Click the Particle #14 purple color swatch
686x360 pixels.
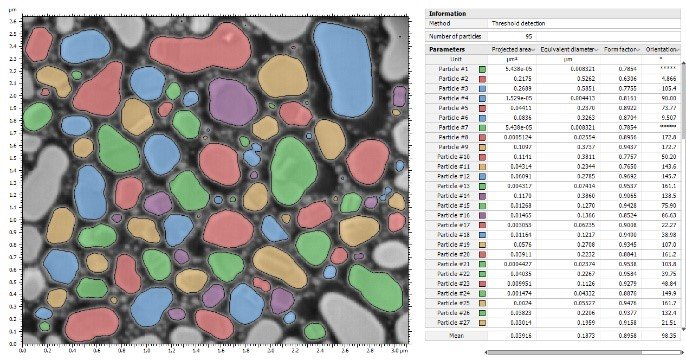(482, 196)
